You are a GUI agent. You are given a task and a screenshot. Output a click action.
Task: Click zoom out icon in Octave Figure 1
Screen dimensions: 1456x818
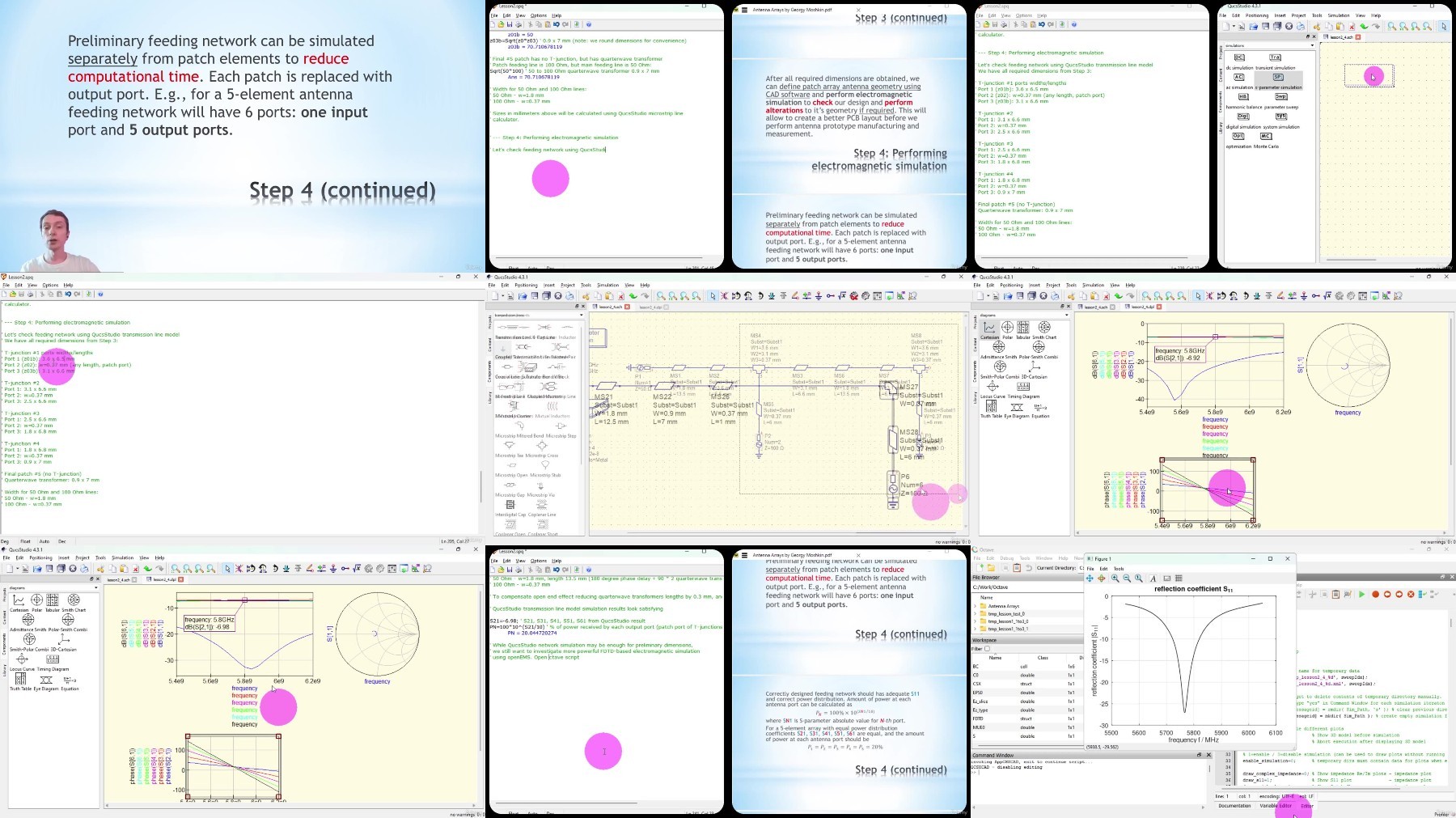(1127, 578)
